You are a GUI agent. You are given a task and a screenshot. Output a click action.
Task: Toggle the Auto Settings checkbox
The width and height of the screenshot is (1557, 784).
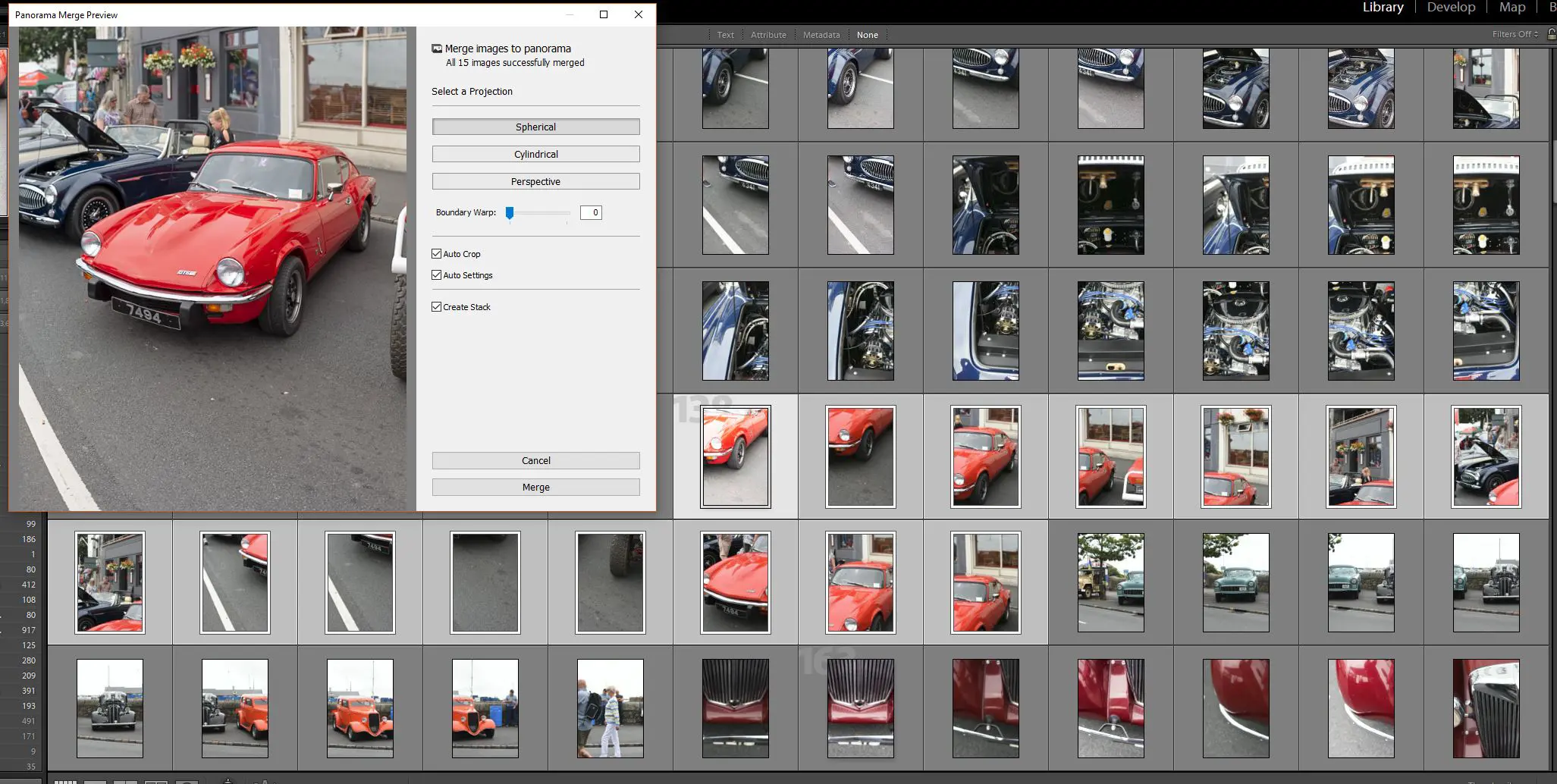click(x=437, y=275)
